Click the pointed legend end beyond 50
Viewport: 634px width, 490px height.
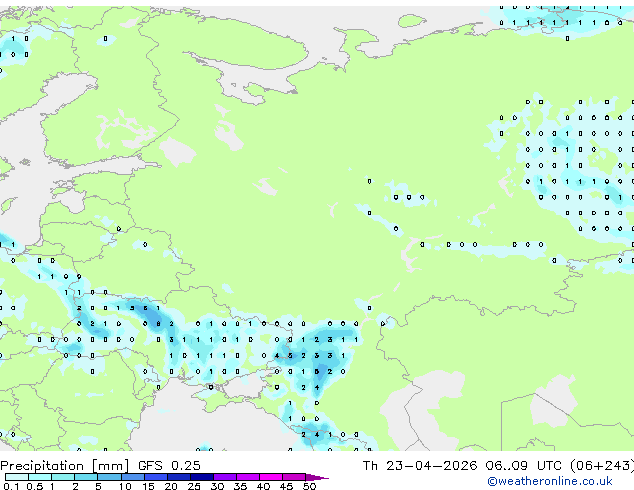[x=317, y=477]
